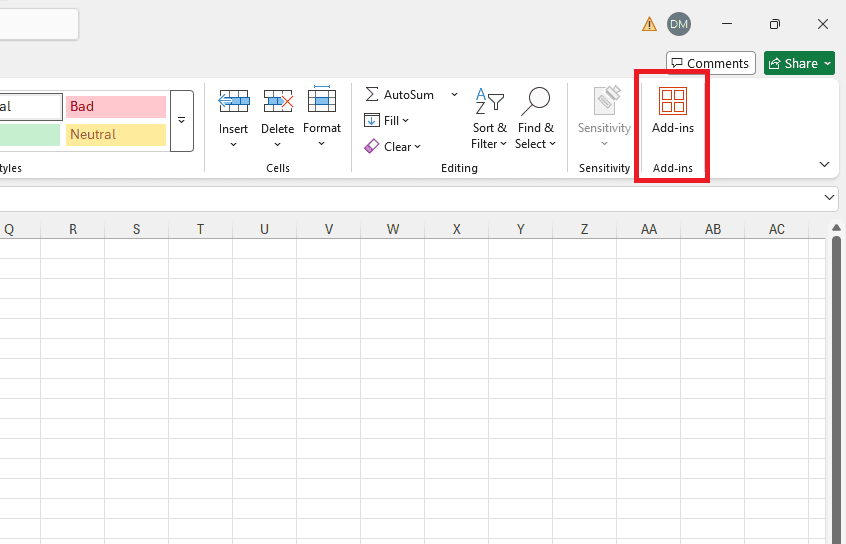Select column AB header

[713, 229]
